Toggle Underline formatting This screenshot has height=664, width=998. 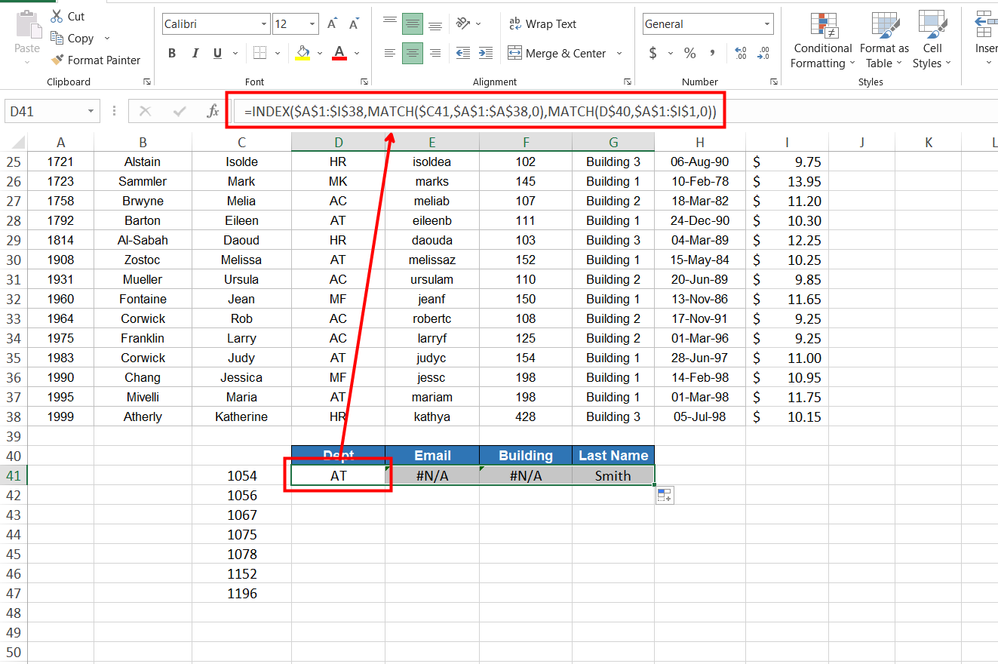coord(218,53)
